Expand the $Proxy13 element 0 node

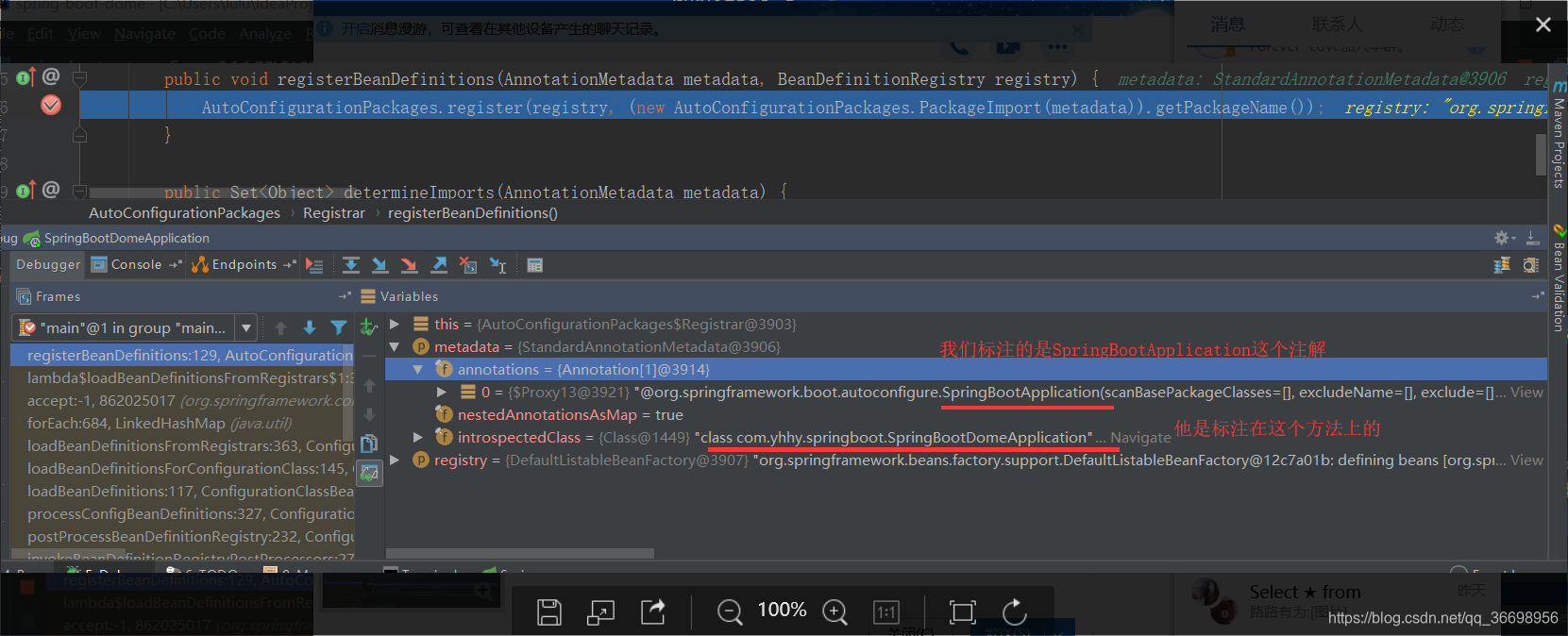coord(441,392)
